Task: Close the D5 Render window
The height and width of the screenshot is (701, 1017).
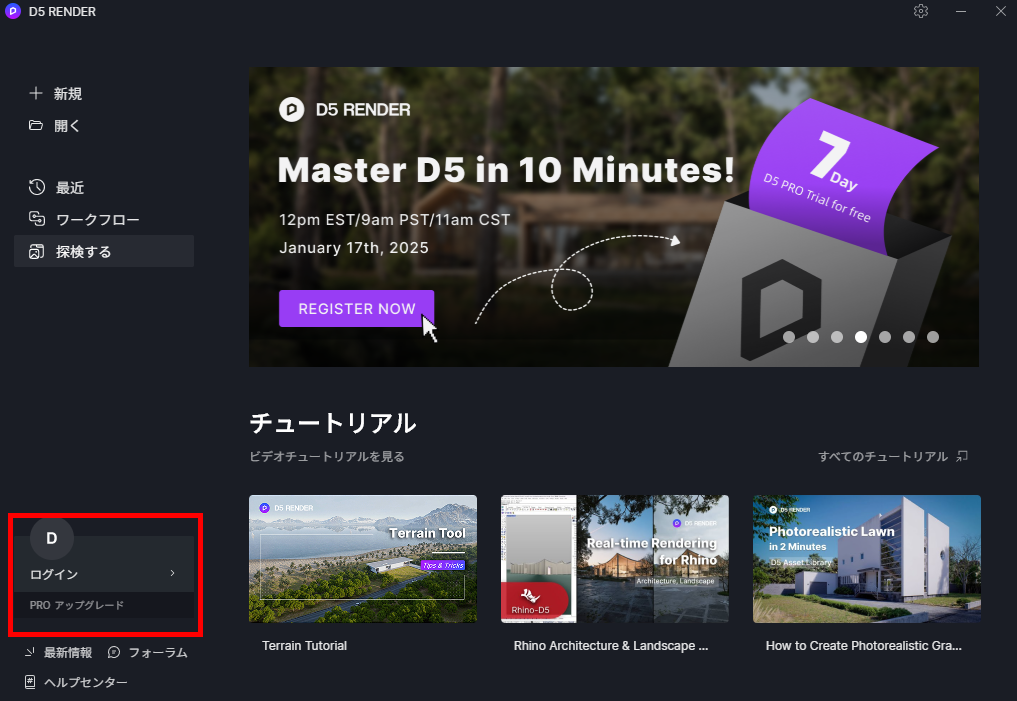Action: pos(1001,12)
